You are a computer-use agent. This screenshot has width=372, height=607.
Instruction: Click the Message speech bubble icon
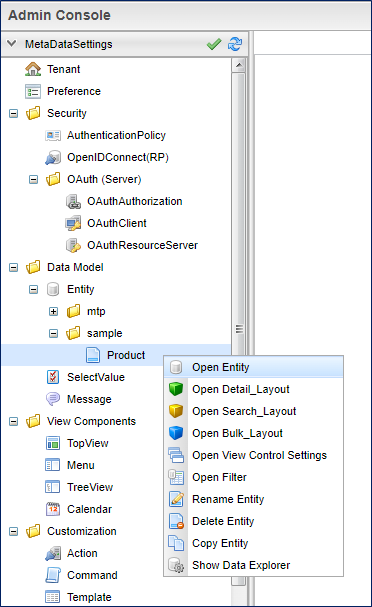point(53,399)
